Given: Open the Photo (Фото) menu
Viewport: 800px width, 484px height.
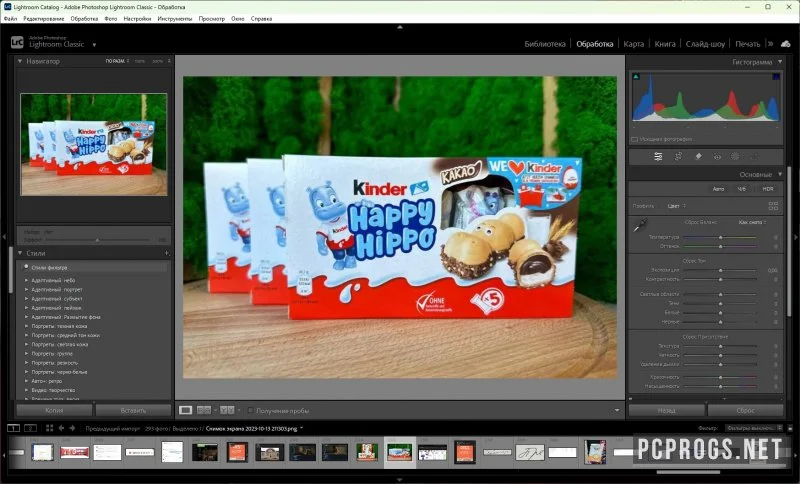Looking at the screenshot, I should coord(111,18).
